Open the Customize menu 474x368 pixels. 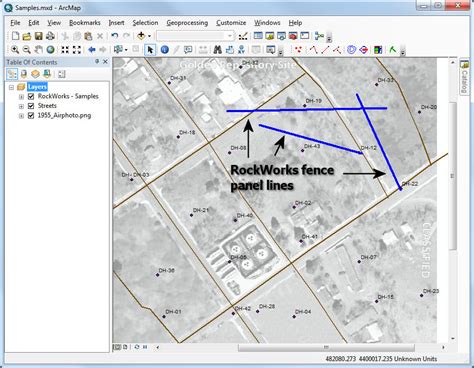click(231, 23)
